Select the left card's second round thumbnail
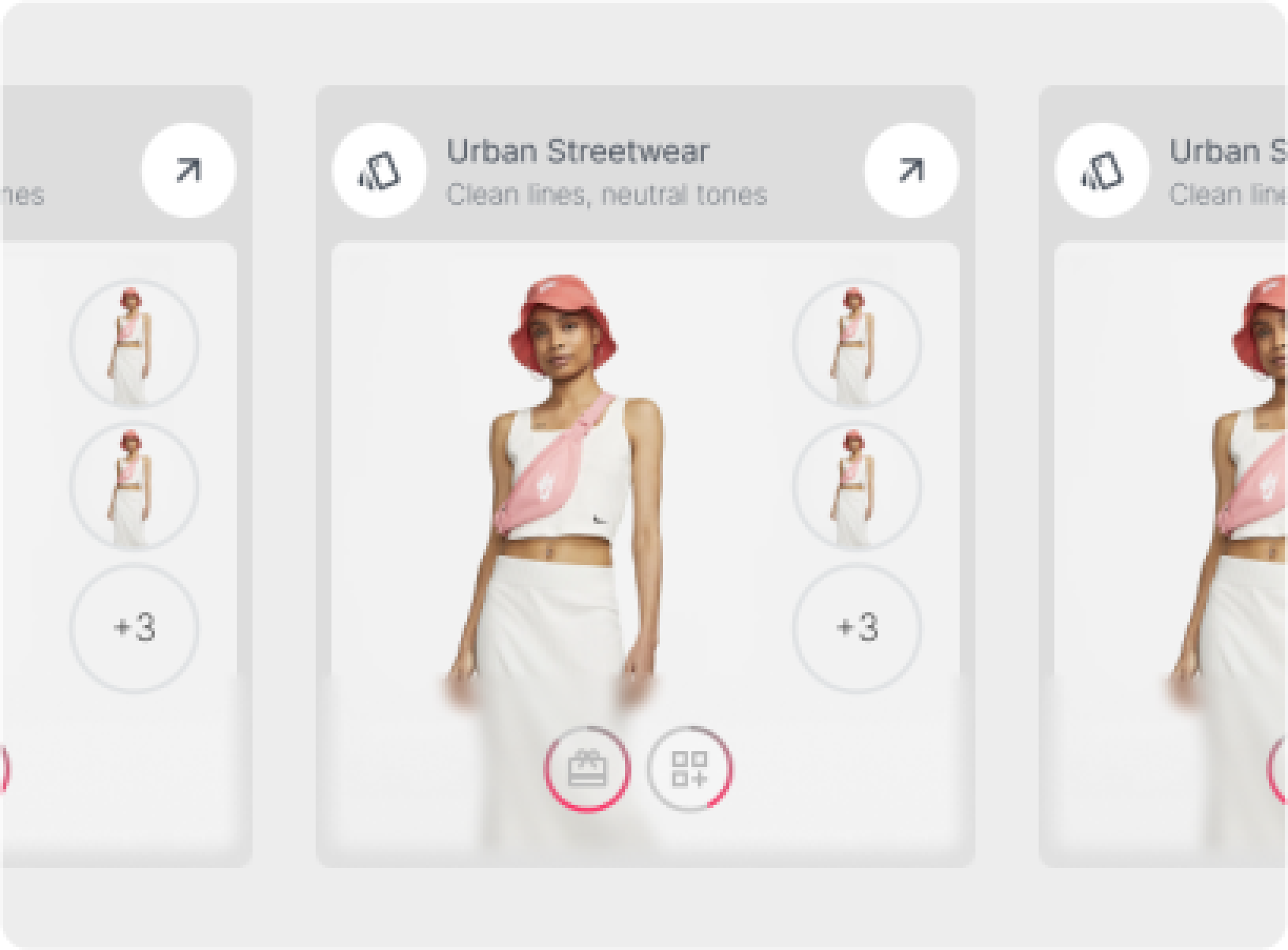Viewport: 1288px width, 950px height. coord(134,486)
